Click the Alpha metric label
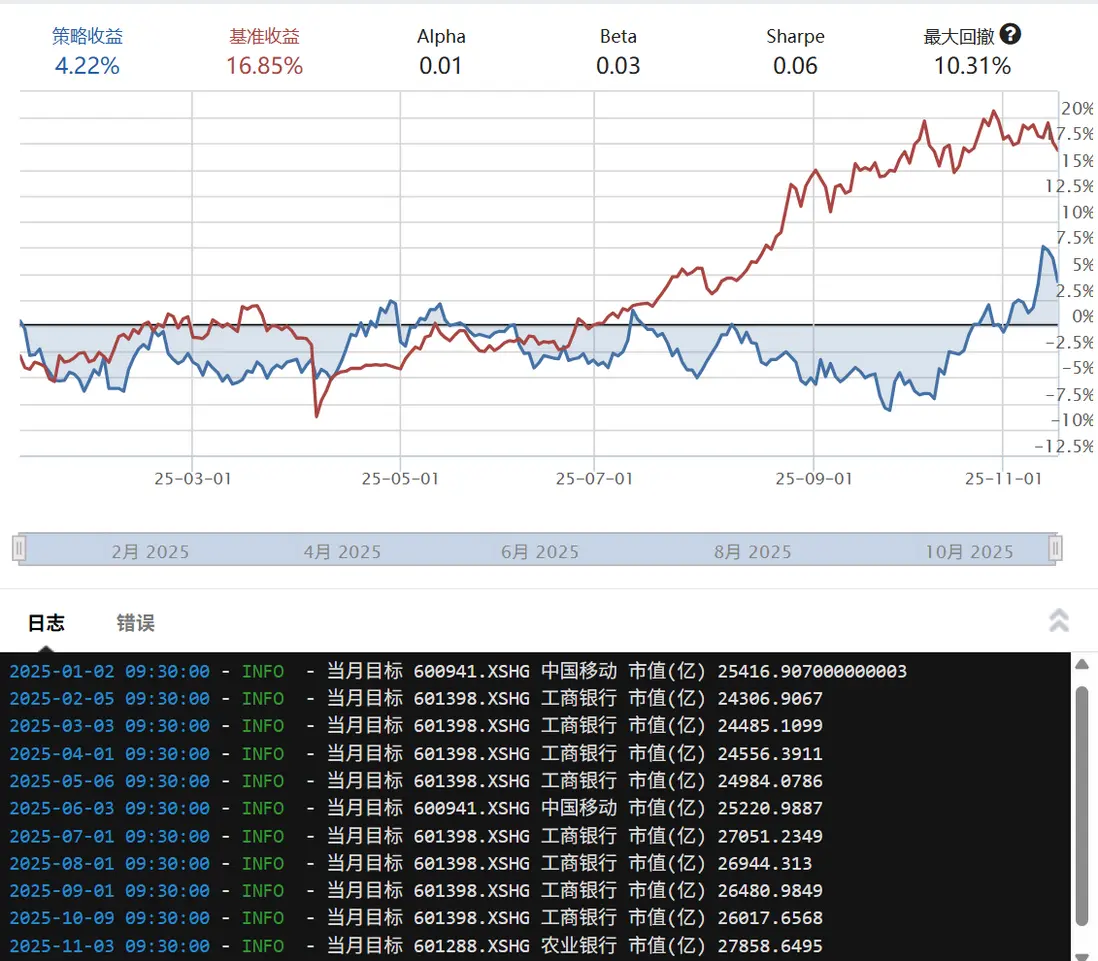This screenshot has width=1098, height=961. [441, 35]
